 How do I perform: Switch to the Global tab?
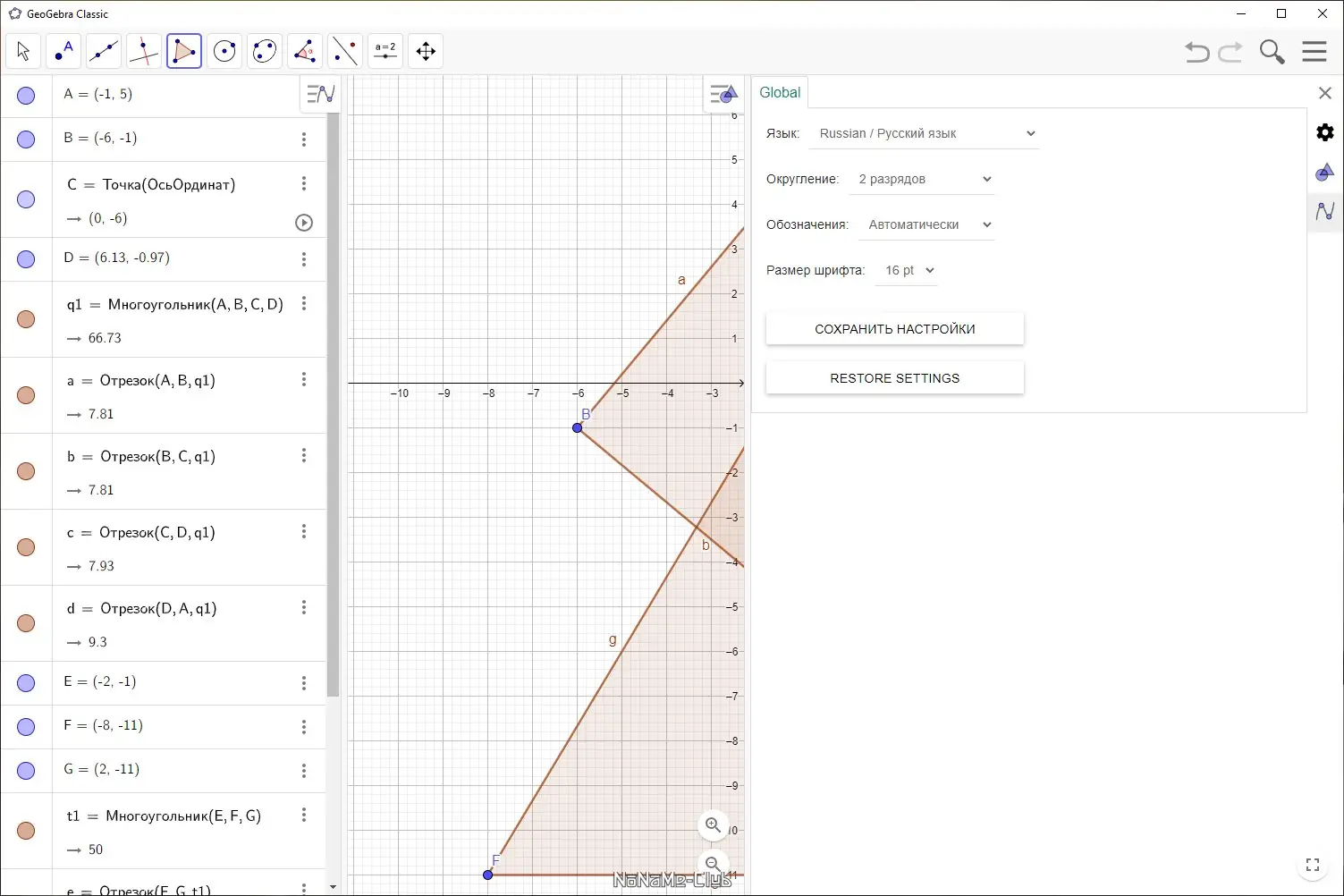[x=780, y=93]
